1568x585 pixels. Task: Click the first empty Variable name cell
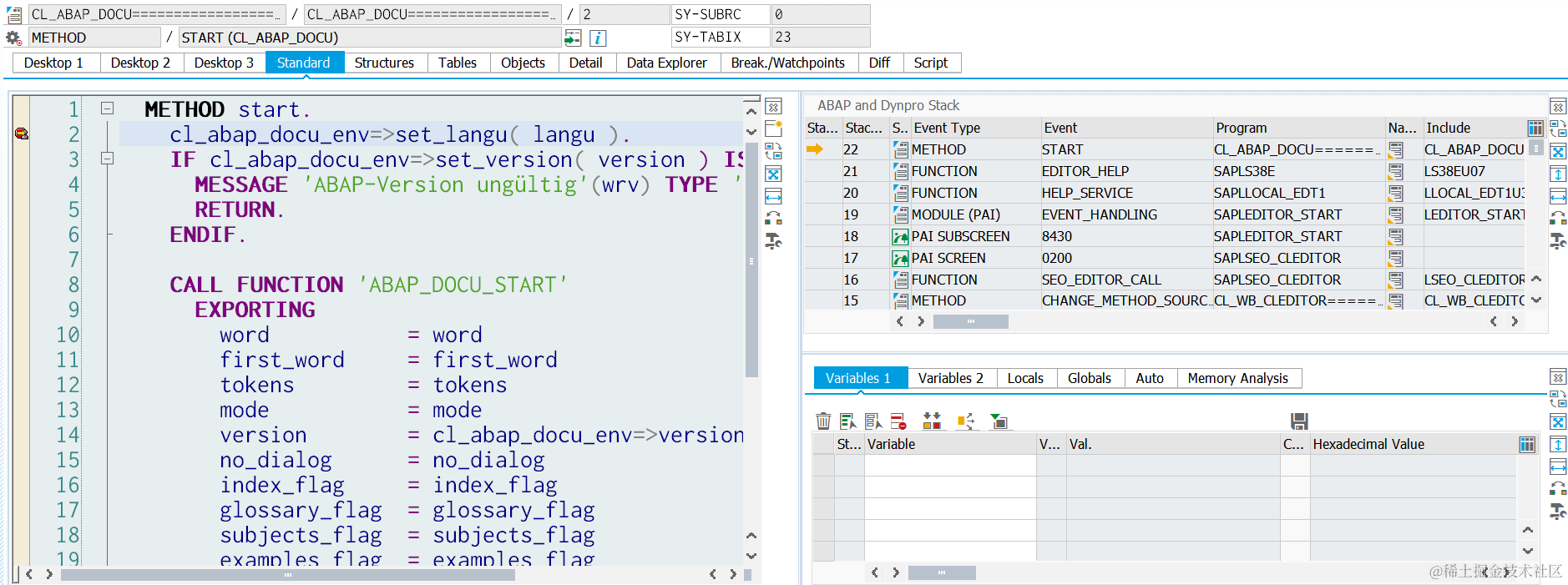pos(950,466)
